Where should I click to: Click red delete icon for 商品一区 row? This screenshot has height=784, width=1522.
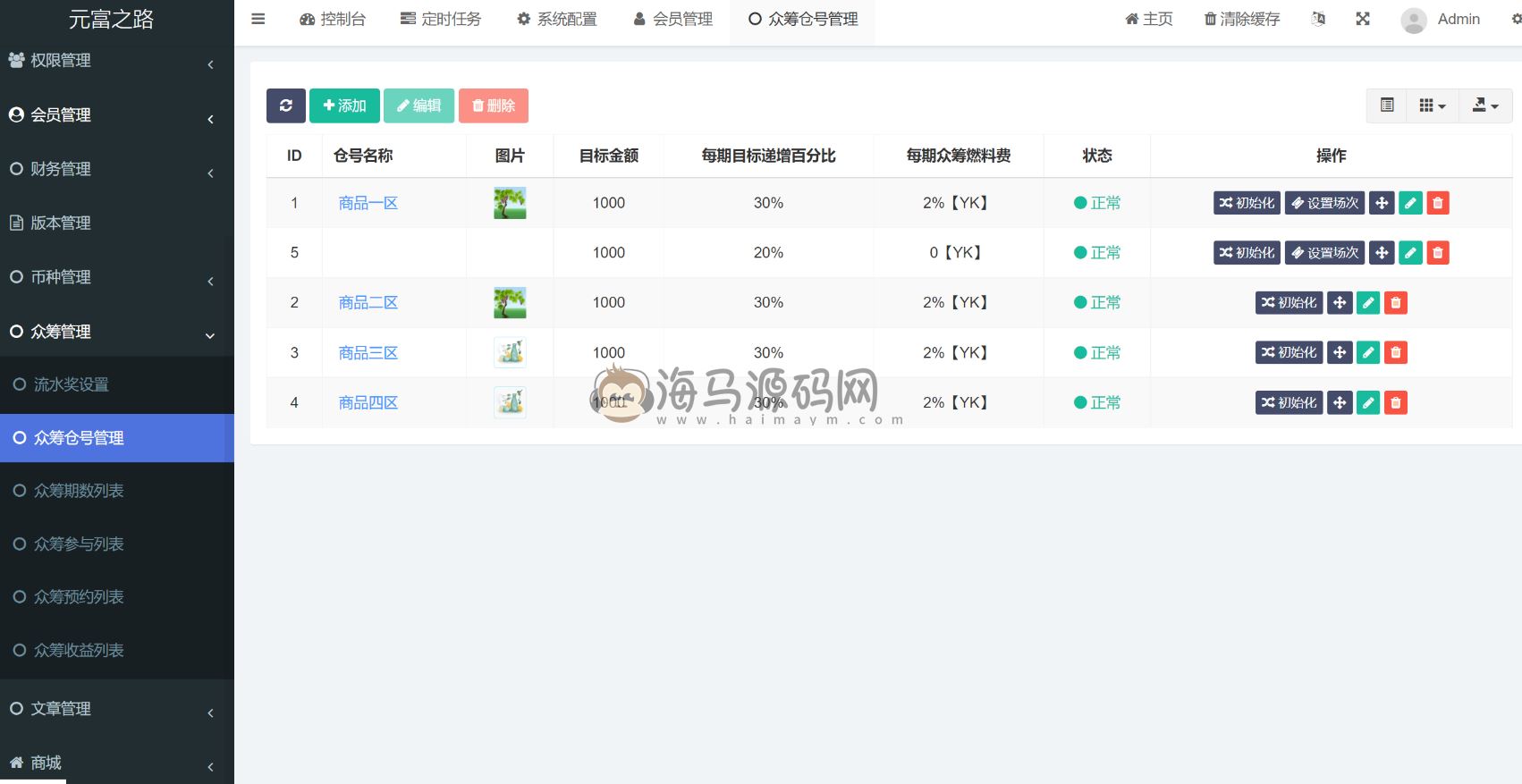pos(1437,203)
